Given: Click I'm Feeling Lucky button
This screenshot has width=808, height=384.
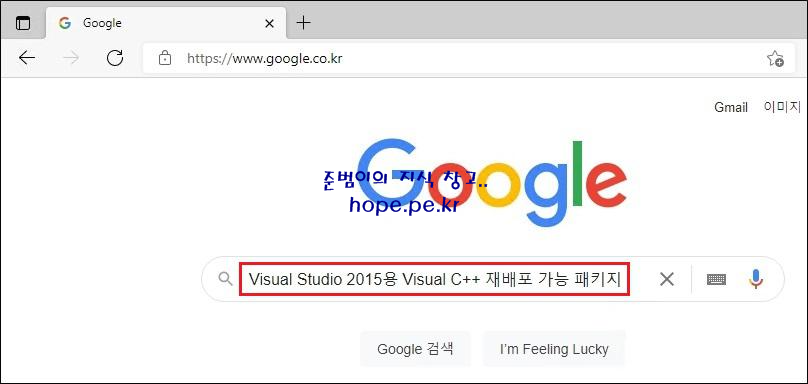Looking at the screenshot, I should (554, 349).
